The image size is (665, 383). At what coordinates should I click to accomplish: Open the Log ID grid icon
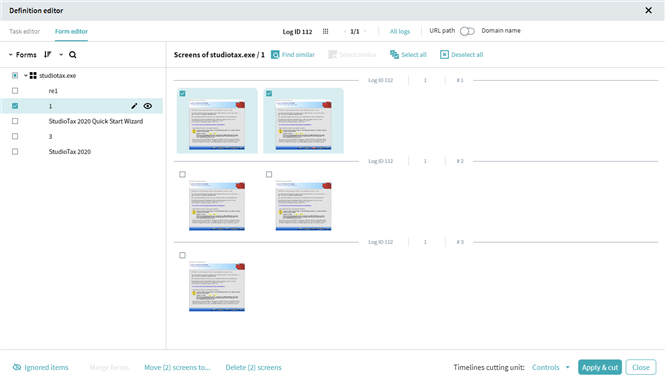pyautogui.click(x=325, y=31)
